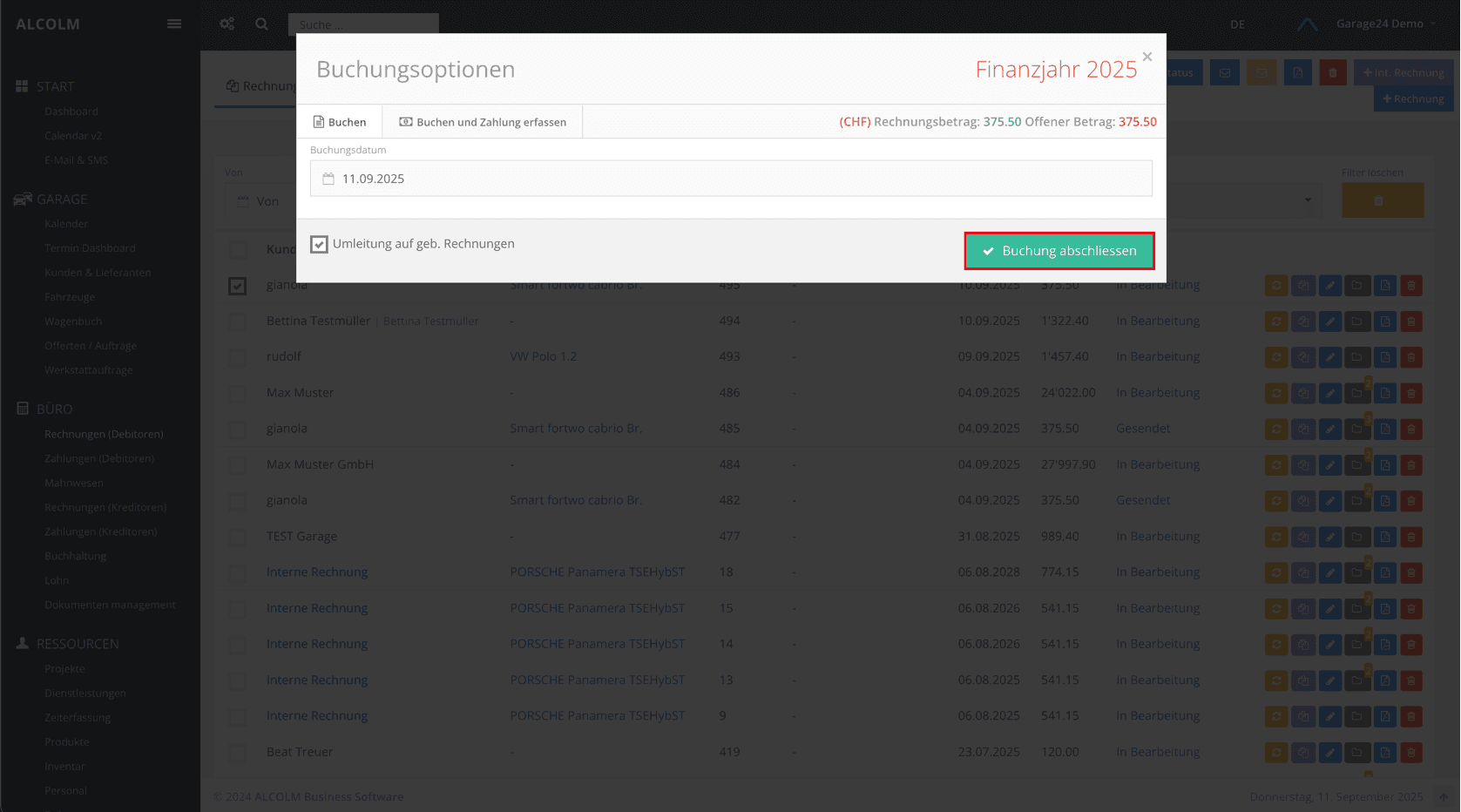Viewport: 1461px width, 812px height.
Task: Expand the Garage24 Demo user dropdown
Action: click(x=1386, y=24)
